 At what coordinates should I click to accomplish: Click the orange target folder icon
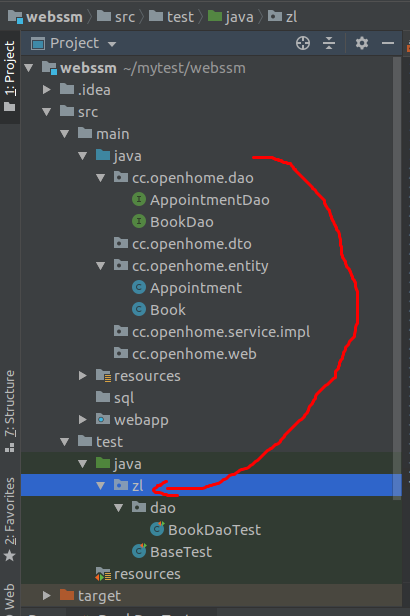tap(67, 595)
